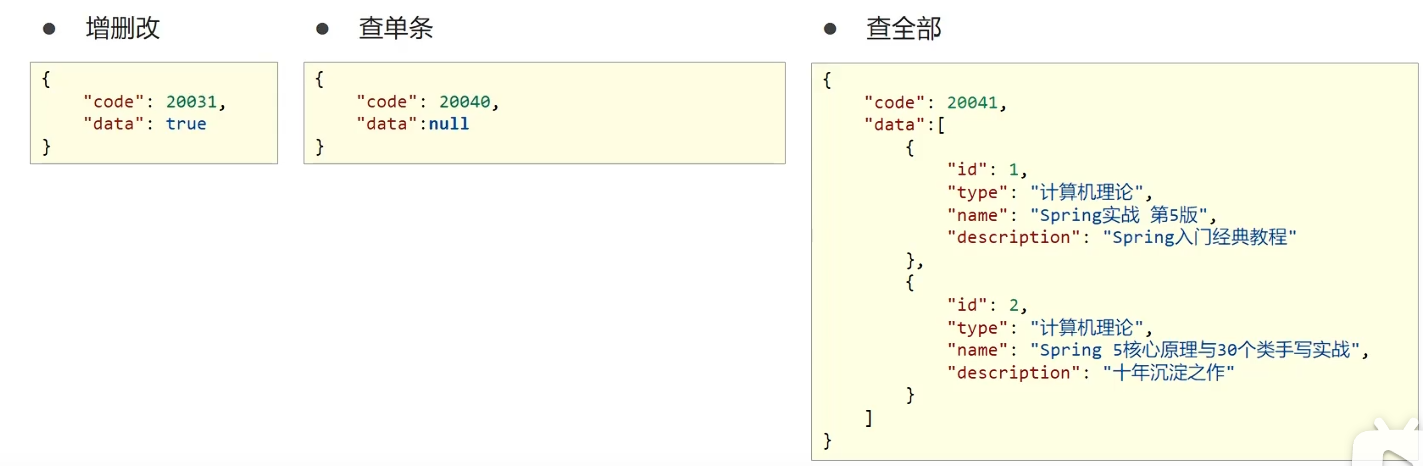Image resolution: width=1423 pixels, height=466 pixels.
Task: Select the code value 20040
Action: pyautogui.click(x=464, y=102)
